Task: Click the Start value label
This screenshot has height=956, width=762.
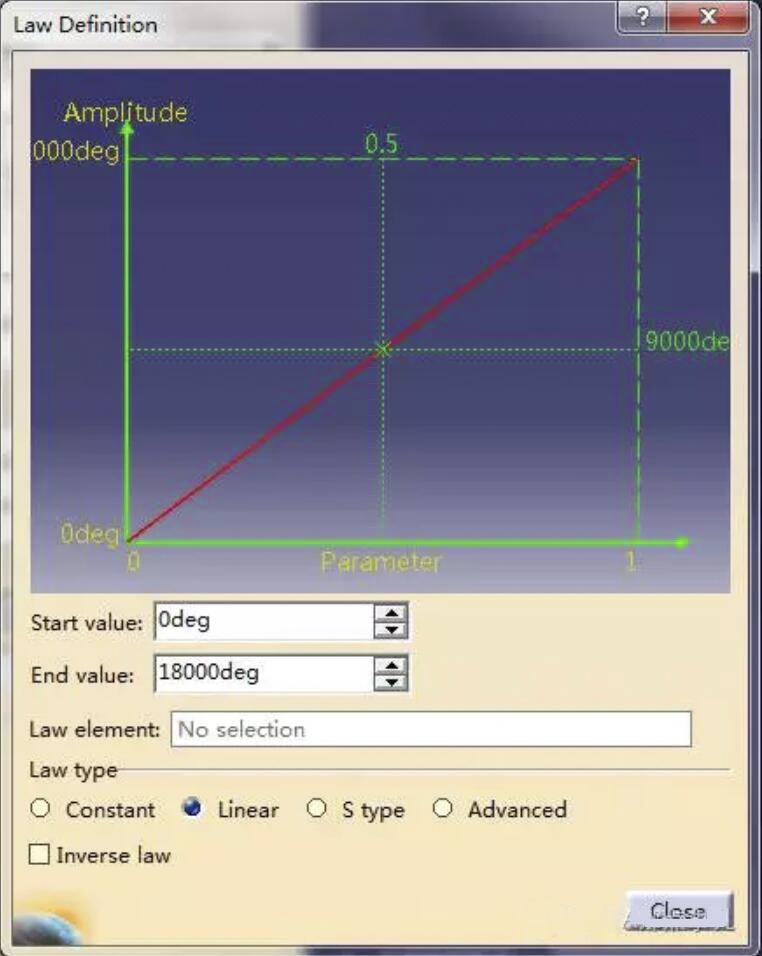Action: click(x=87, y=622)
